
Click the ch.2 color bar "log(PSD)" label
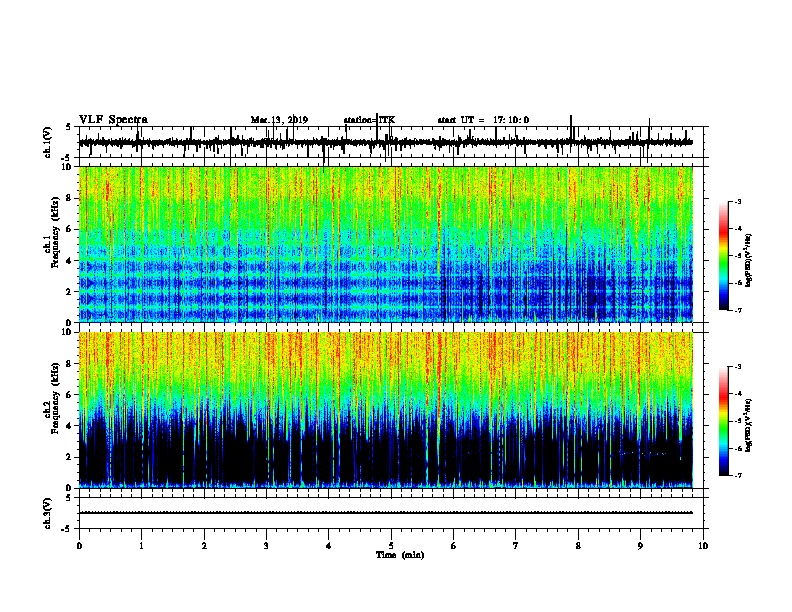click(749, 425)
